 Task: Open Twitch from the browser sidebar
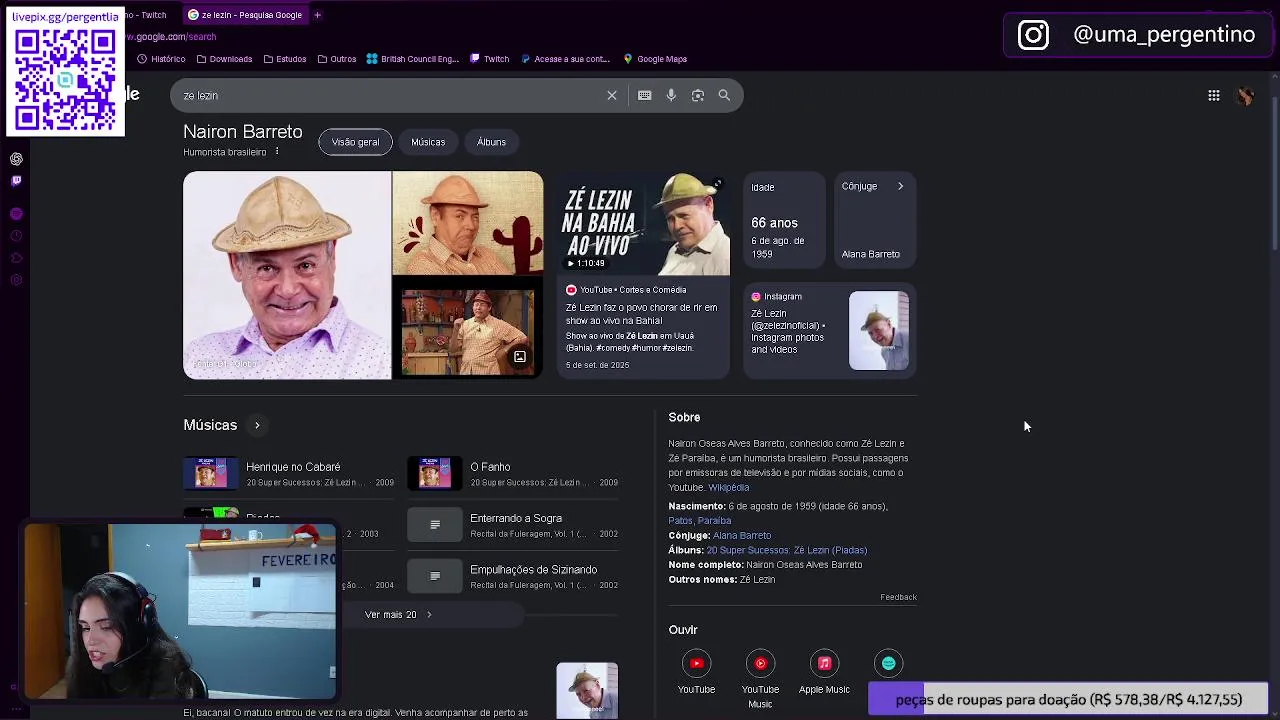pyautogui.click(x=16, y=181)
